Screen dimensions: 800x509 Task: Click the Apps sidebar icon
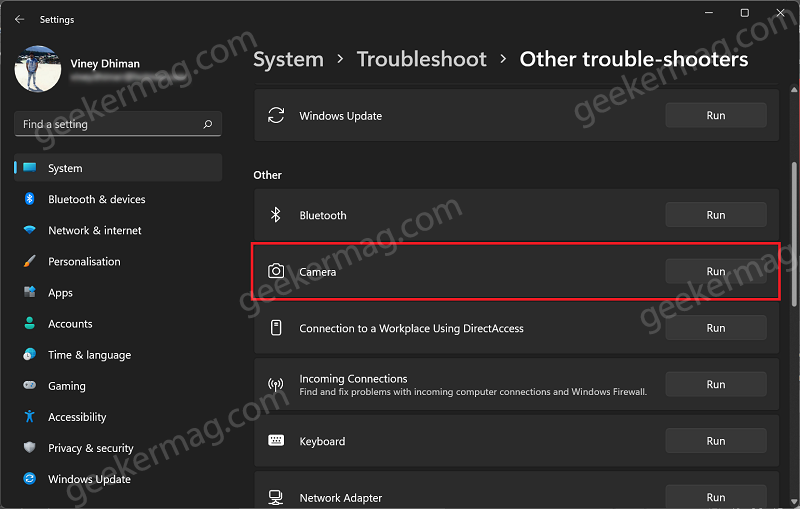click(x=30, y=292)
